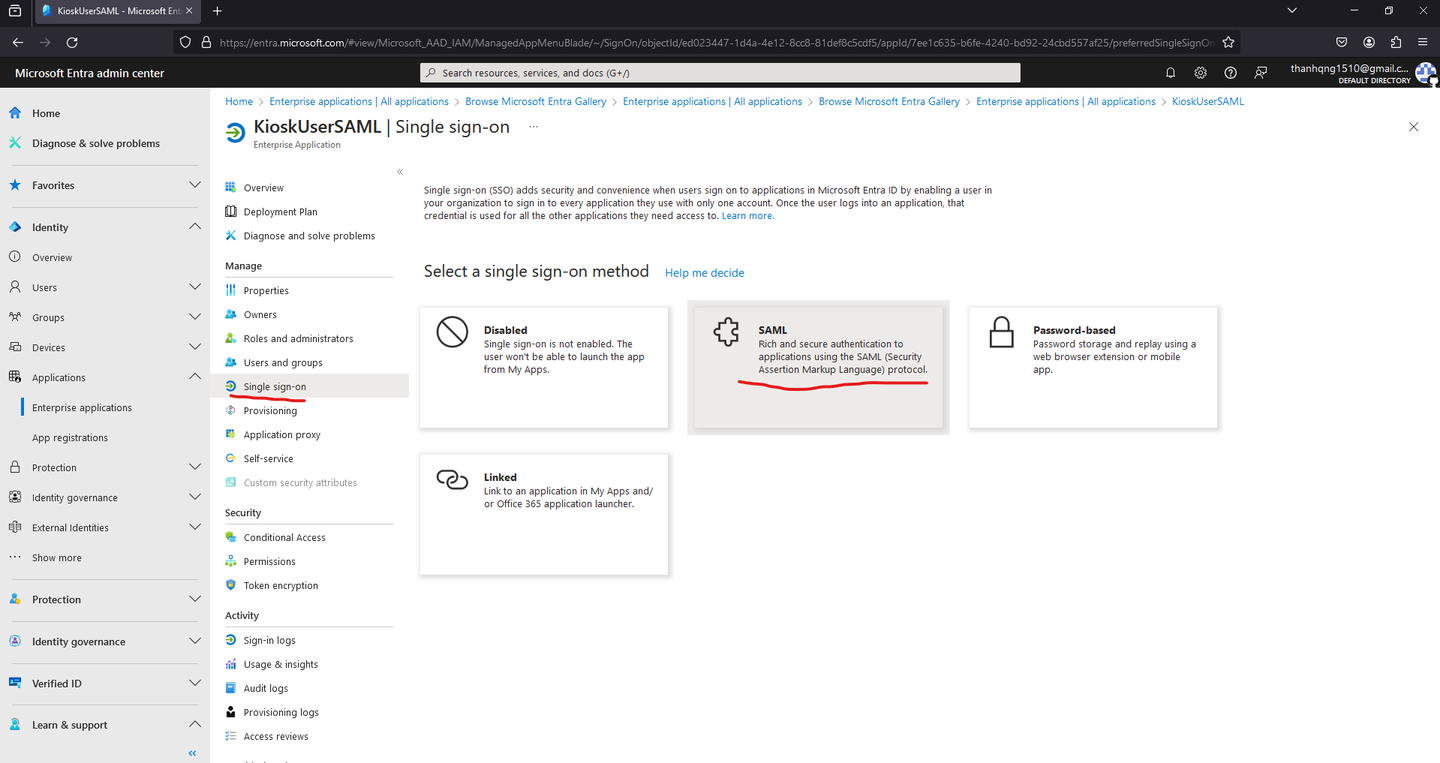1440x763 pixels.
Task: Click the browser address bar
Action: click(705, 42)
